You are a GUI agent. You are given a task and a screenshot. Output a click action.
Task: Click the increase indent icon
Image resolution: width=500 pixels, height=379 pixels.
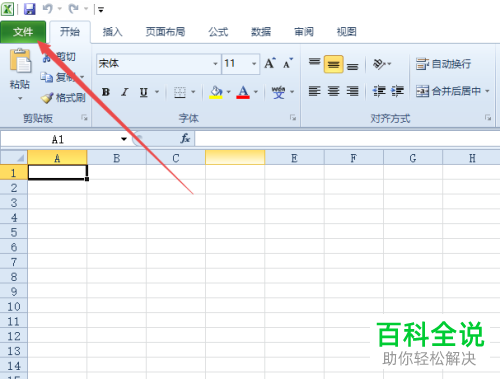(x=397, y=91)
